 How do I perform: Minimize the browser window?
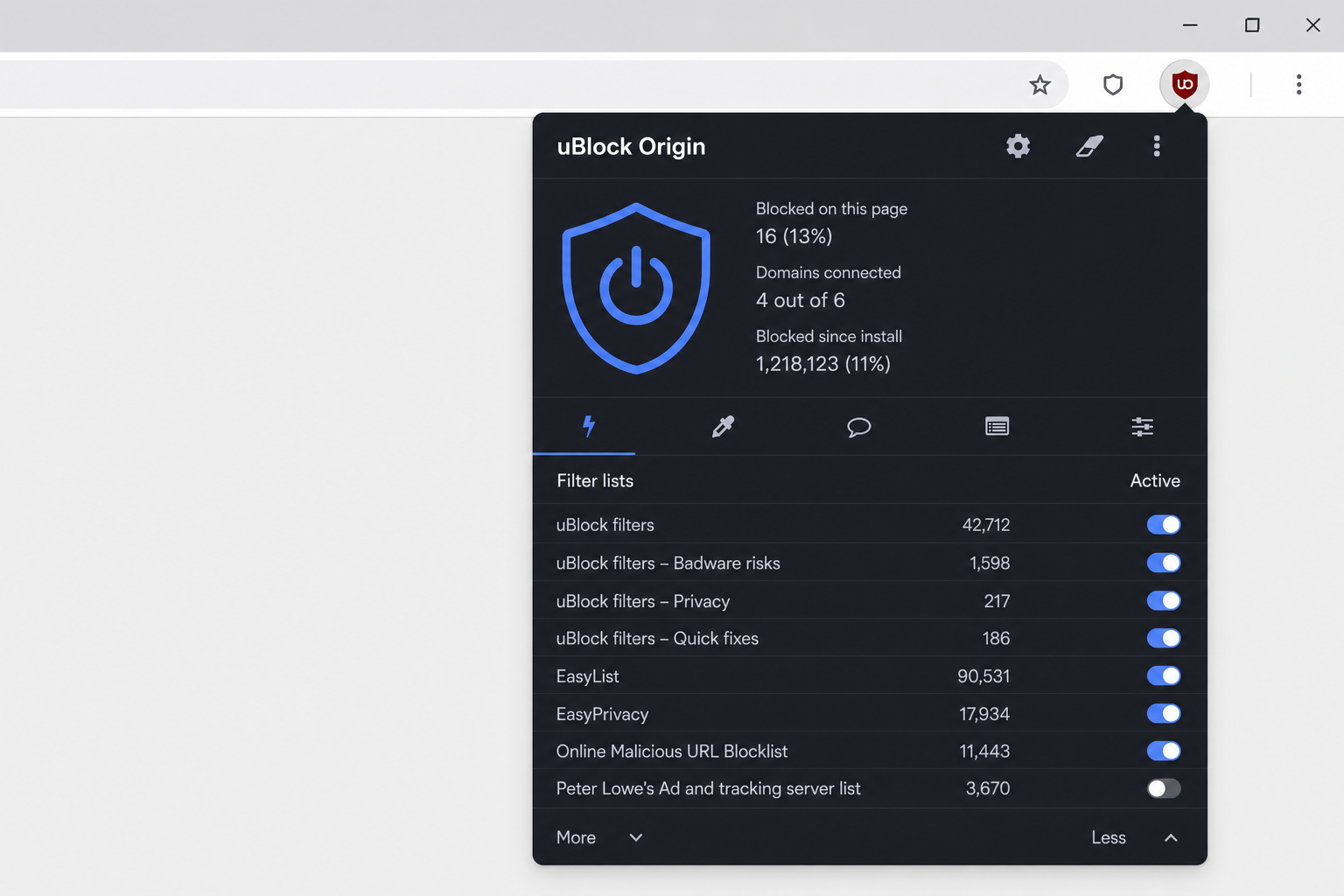(x=1190, y=25)
